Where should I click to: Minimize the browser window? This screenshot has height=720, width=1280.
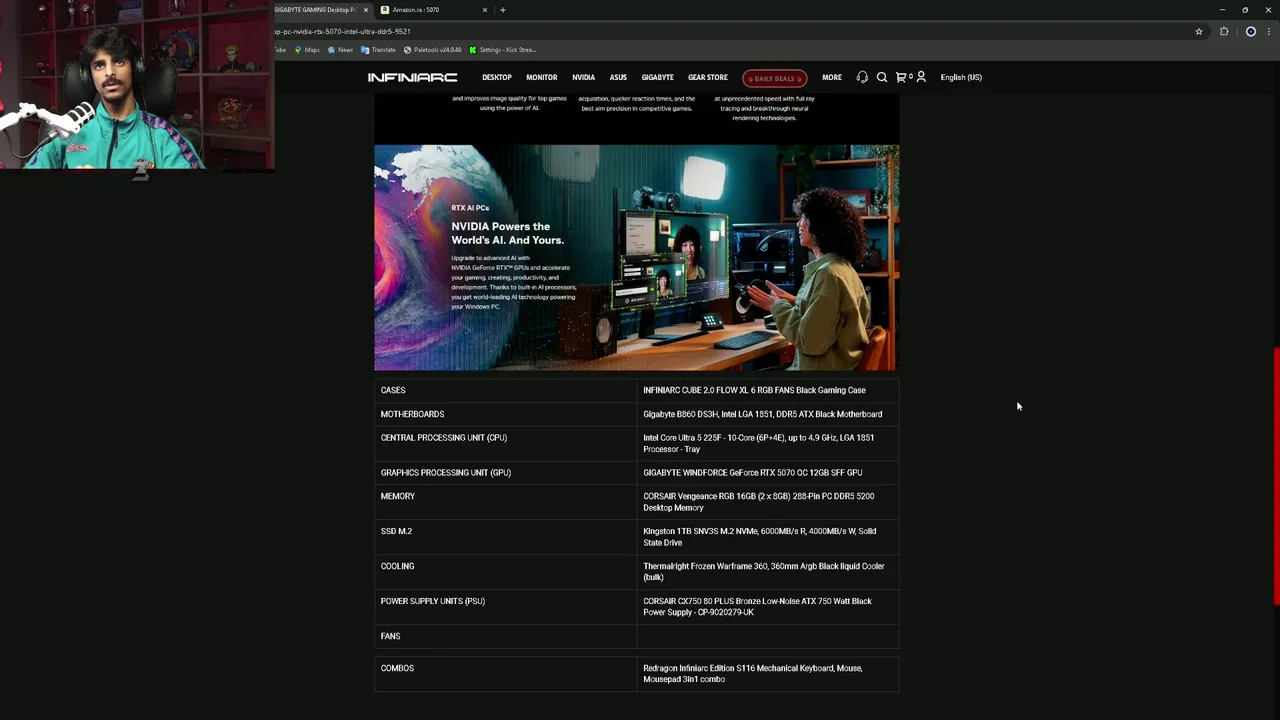(1222, 10)
